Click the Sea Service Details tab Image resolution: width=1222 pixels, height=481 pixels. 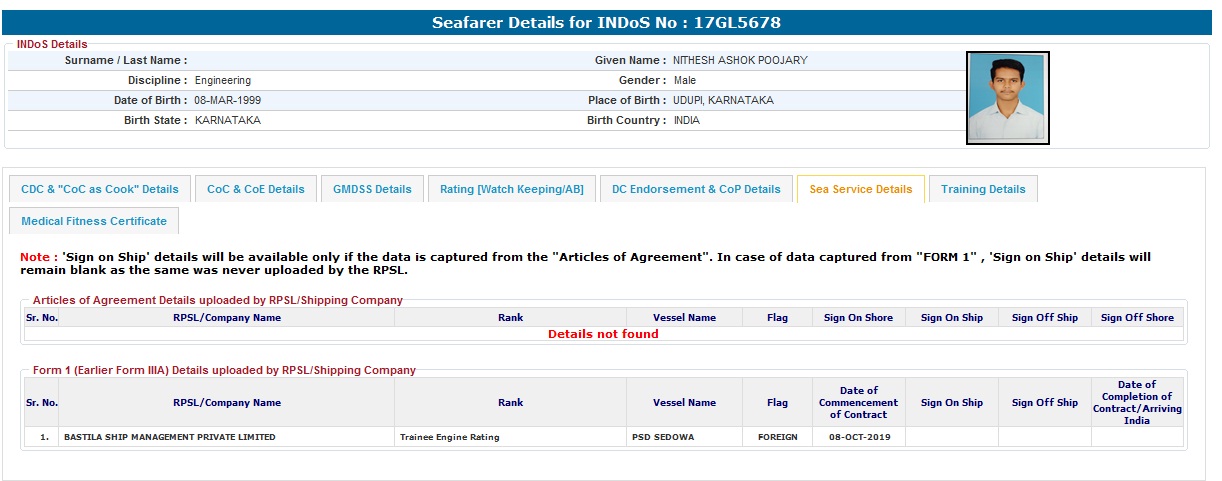coord(860,189)
